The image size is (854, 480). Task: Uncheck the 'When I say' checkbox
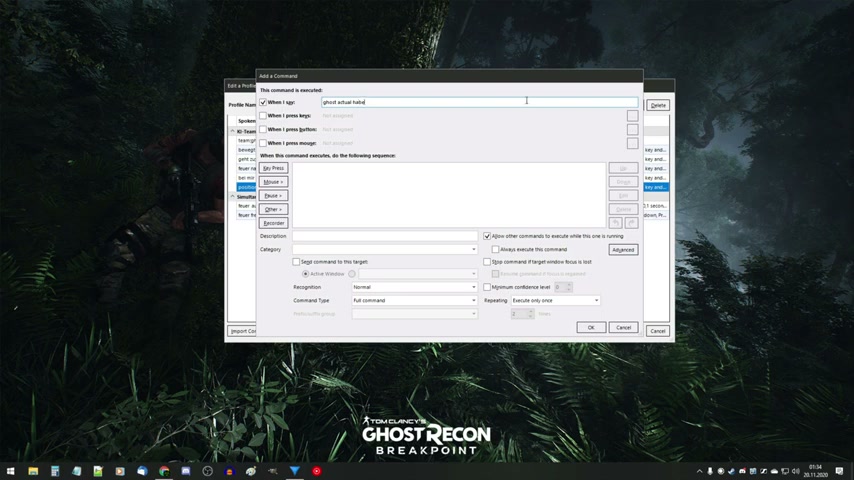[263, 102]
